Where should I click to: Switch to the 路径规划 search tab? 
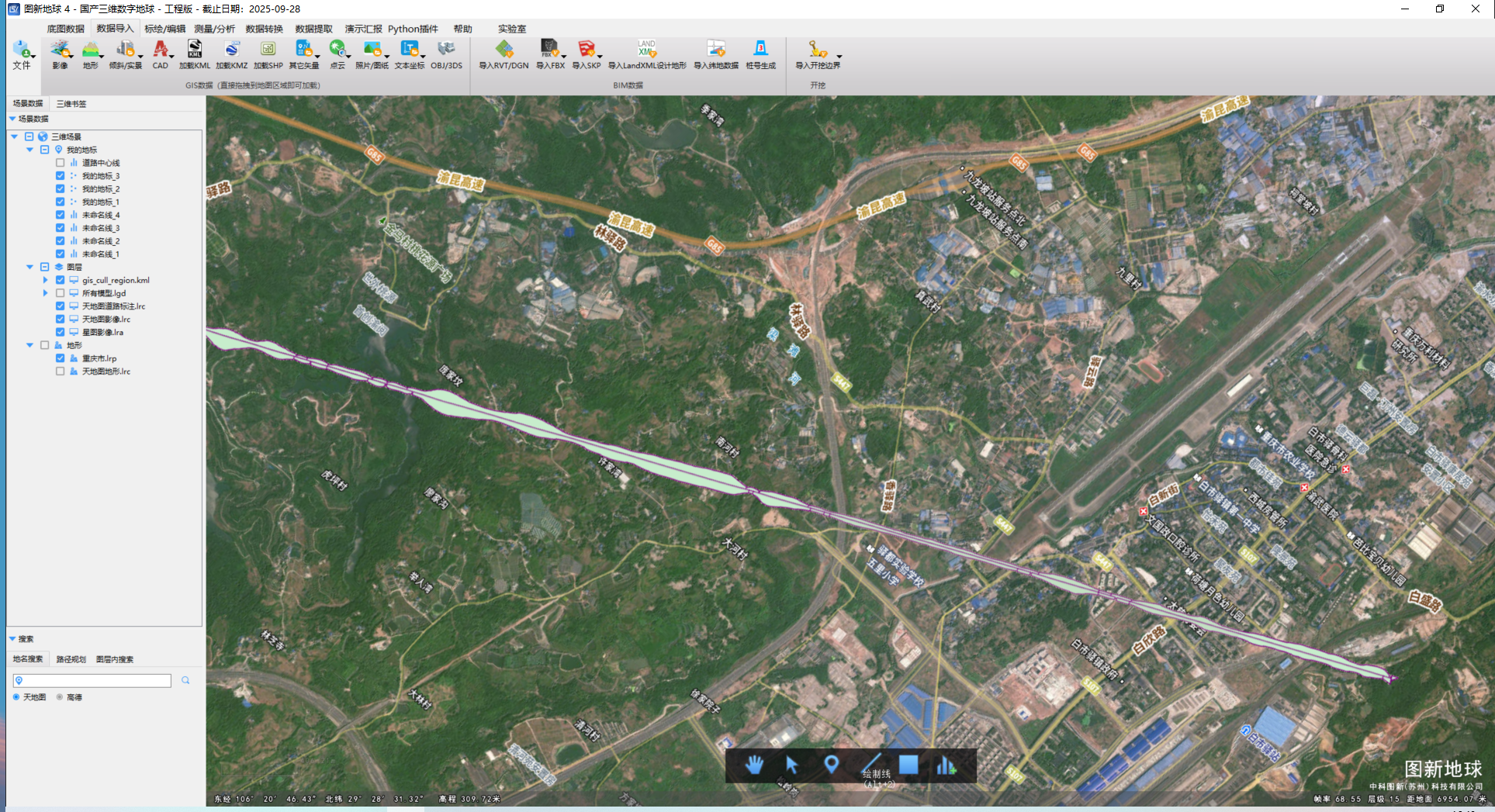tap(71, 659)
